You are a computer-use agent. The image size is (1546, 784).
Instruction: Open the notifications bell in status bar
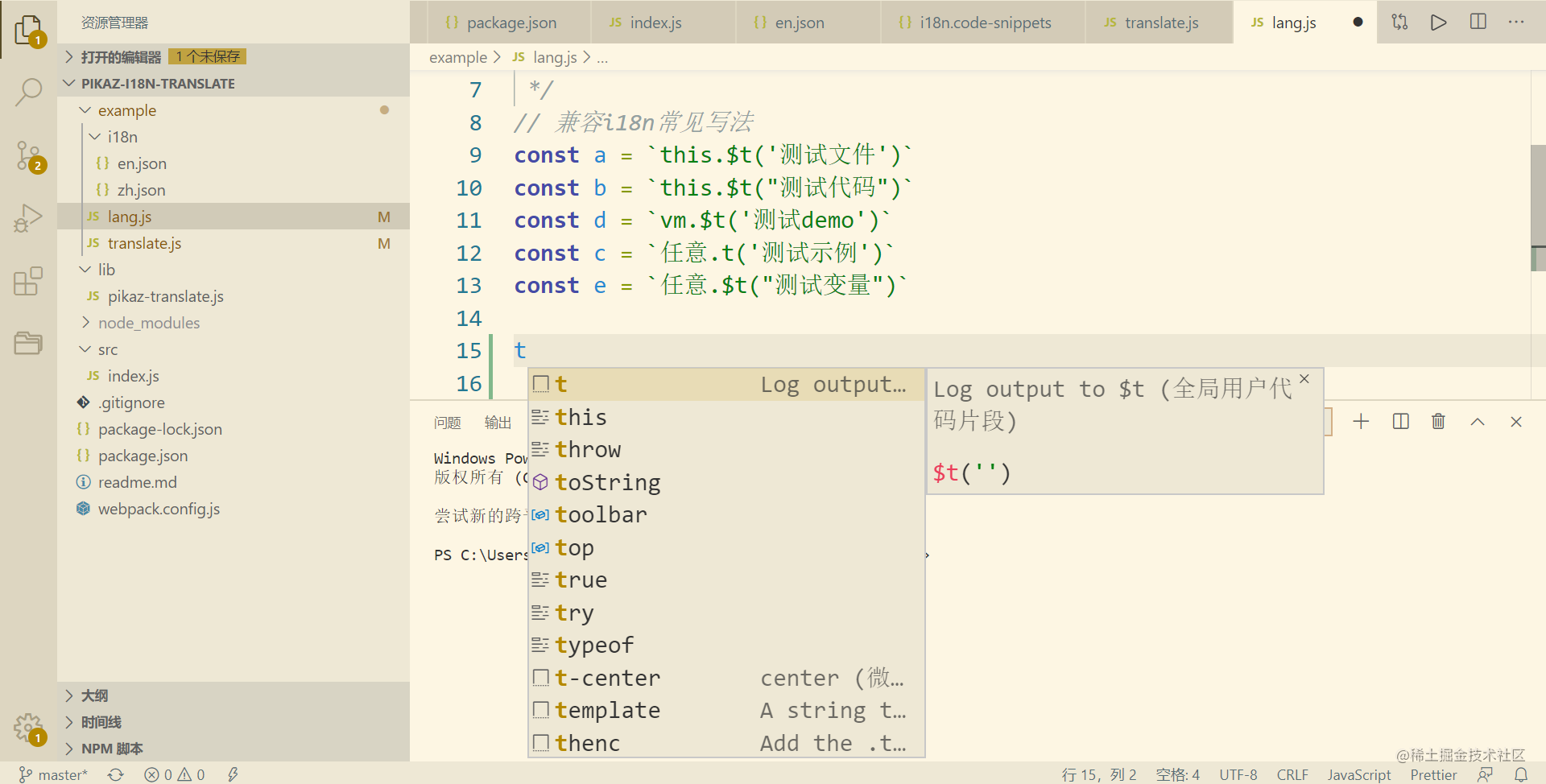pyautogui.click(x=1521, y=774)
